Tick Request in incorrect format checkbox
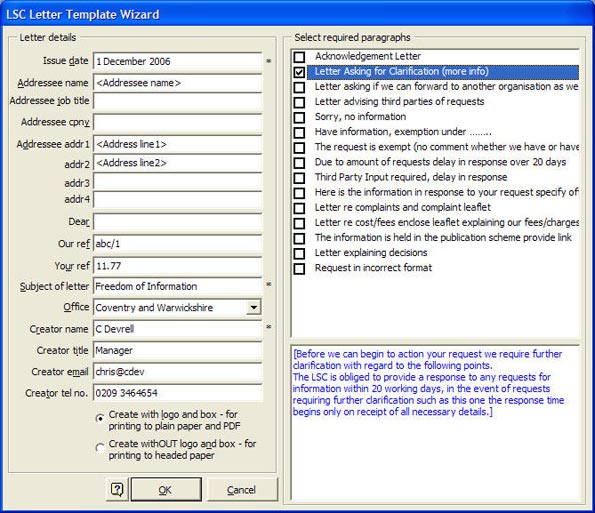Viewport: 595px width, 513px height. click(x=299, y=268)
